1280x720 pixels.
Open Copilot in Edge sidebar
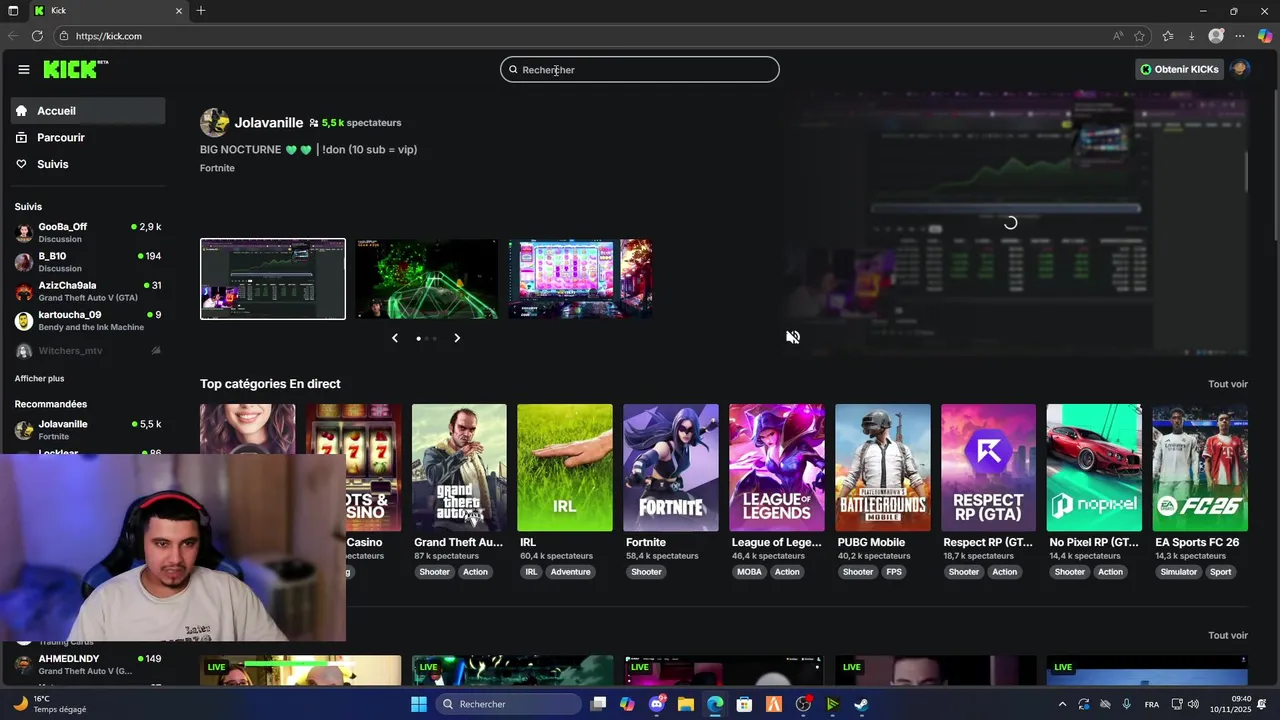(1265, 36)
